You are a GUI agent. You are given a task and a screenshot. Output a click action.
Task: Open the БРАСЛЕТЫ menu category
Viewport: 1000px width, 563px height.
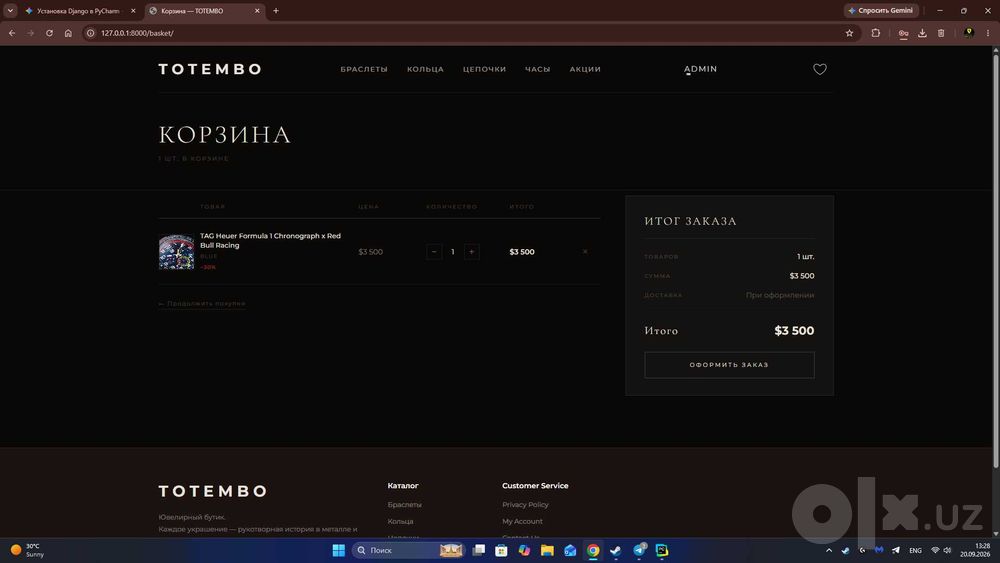(x=364, y=69)
